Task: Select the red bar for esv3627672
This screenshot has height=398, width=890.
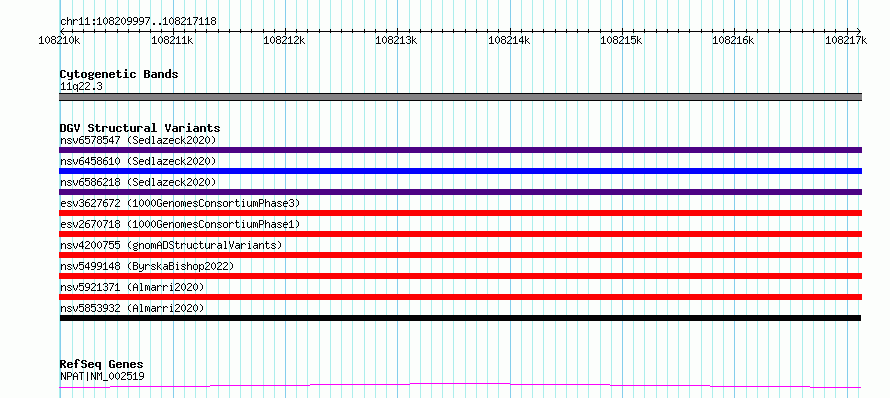Action: (x=460, y=213)
